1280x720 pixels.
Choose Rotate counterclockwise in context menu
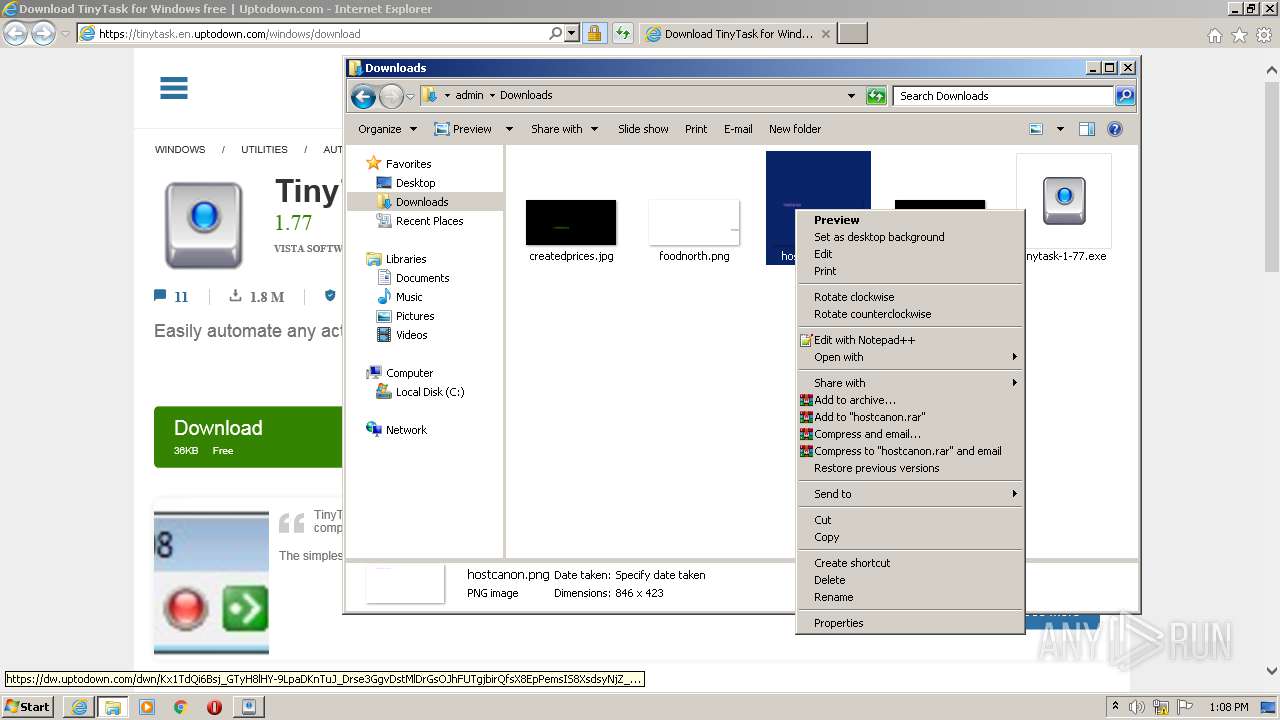coord(910,314)
